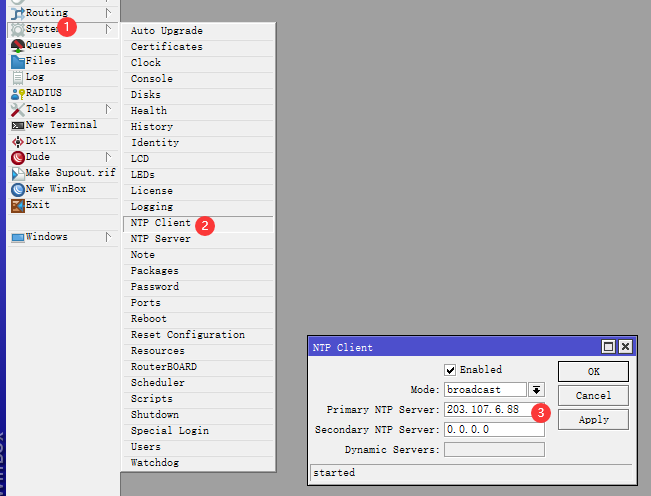Expand the Windows submenu arrow
Screen dimensions: 651x496
tap(108, 237)
